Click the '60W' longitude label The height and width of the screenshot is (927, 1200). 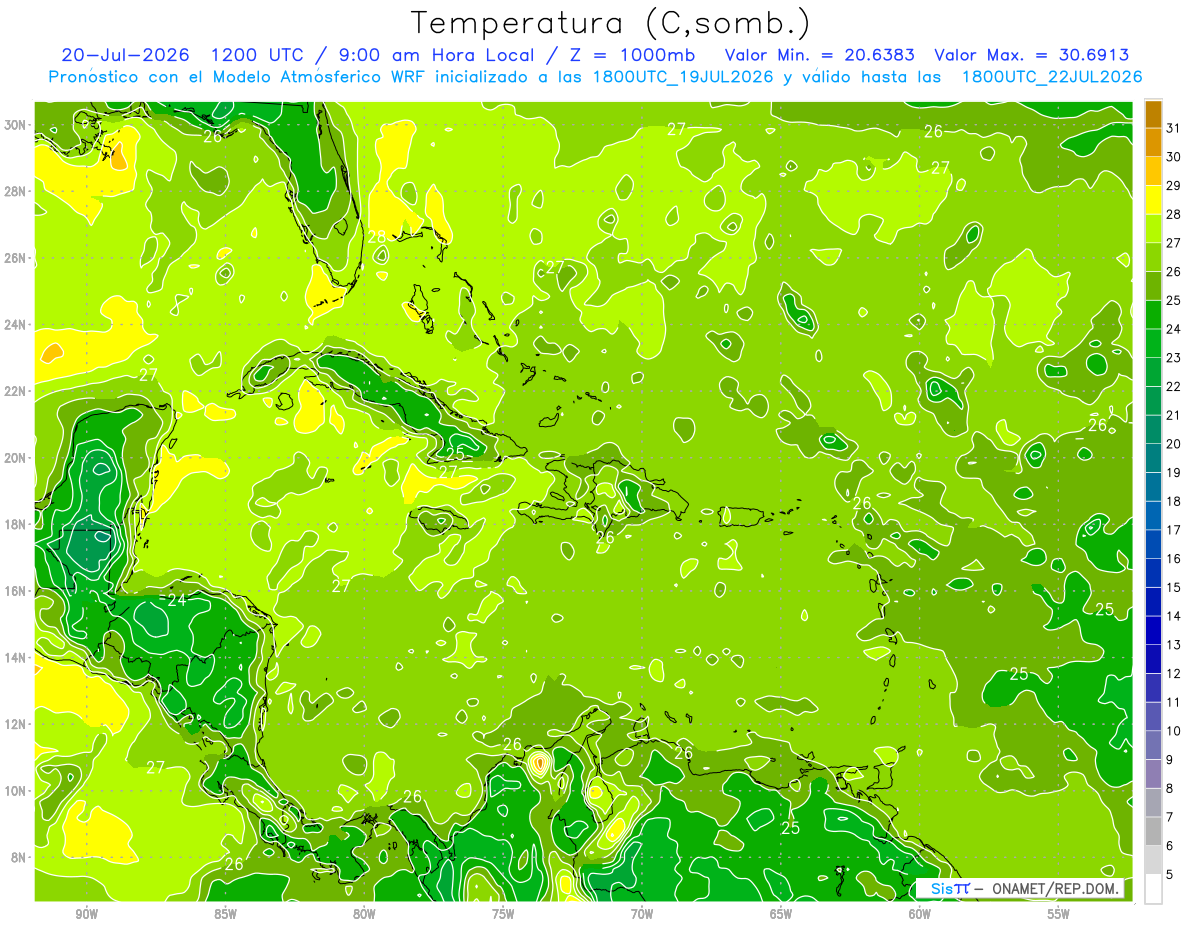point(920,914)
